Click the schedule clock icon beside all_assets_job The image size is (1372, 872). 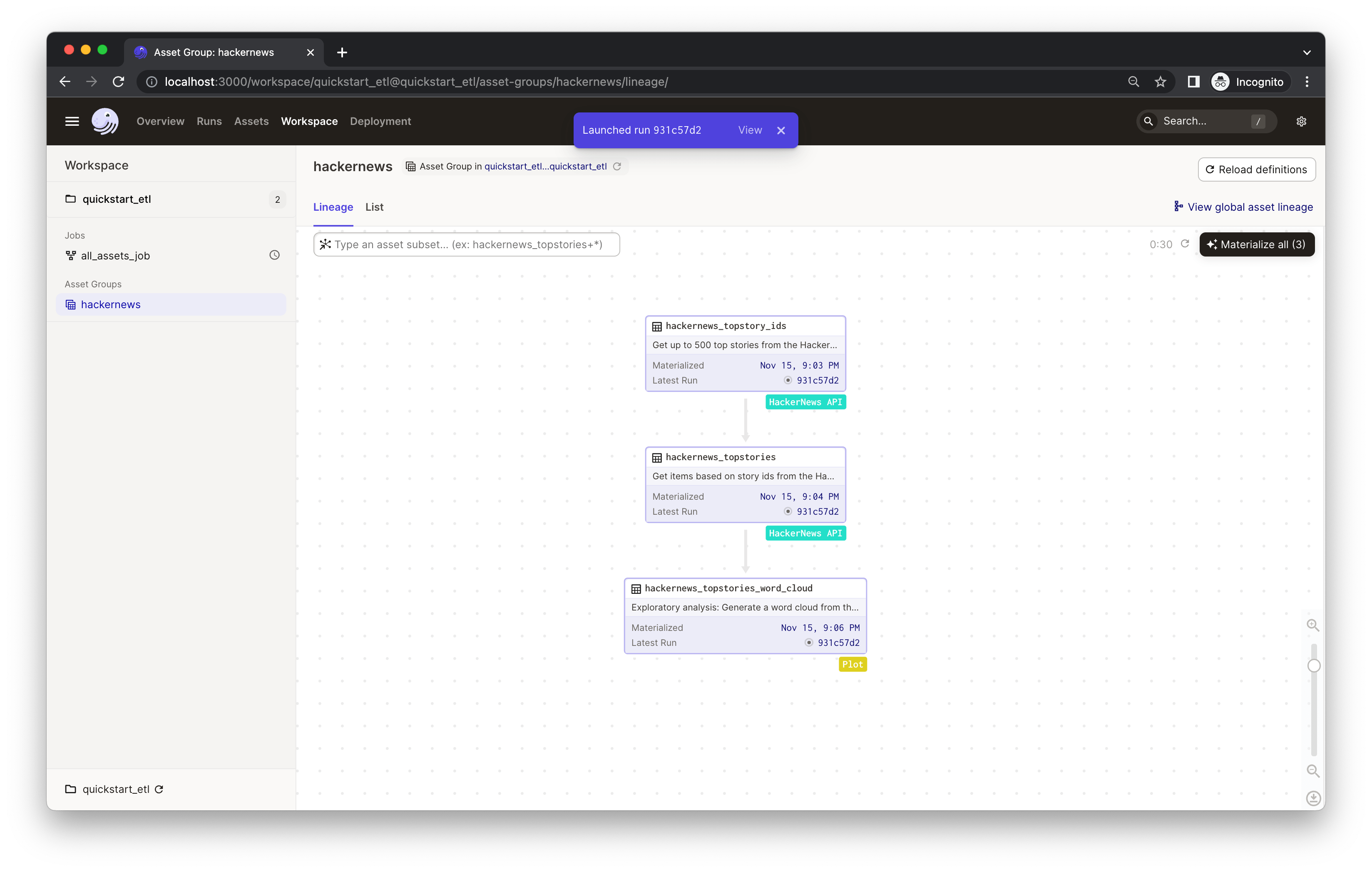(274, 255)
